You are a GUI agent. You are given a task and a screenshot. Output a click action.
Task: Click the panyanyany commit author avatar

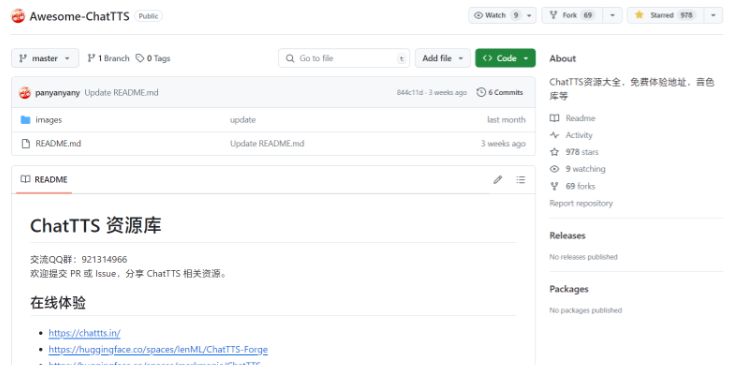(x=25, y=93)
